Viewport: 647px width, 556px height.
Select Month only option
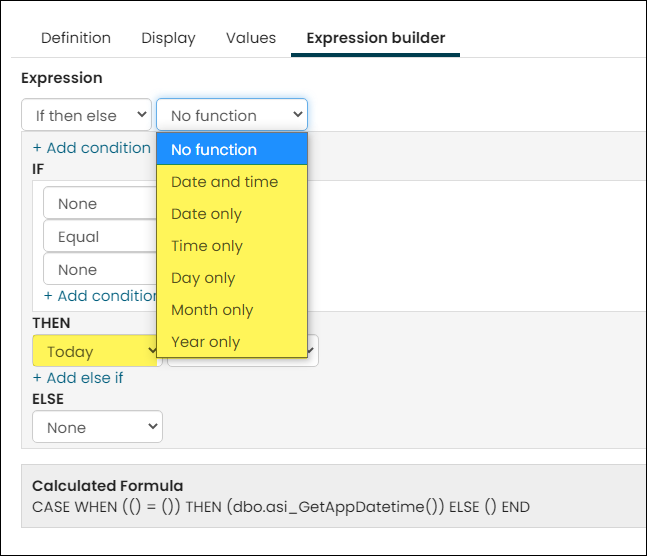(232, 310)
